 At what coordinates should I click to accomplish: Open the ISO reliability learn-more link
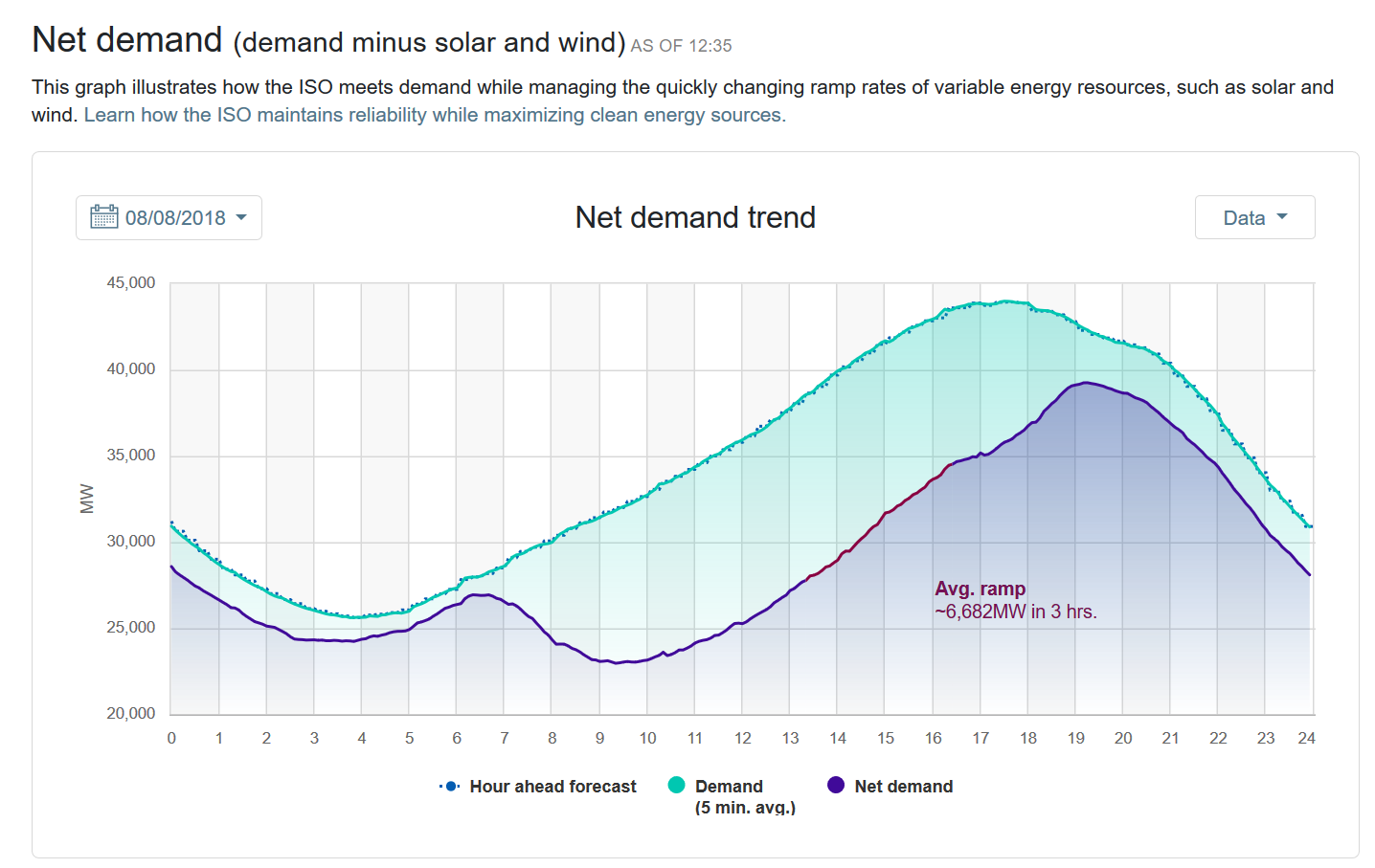(x=435, y=116)
